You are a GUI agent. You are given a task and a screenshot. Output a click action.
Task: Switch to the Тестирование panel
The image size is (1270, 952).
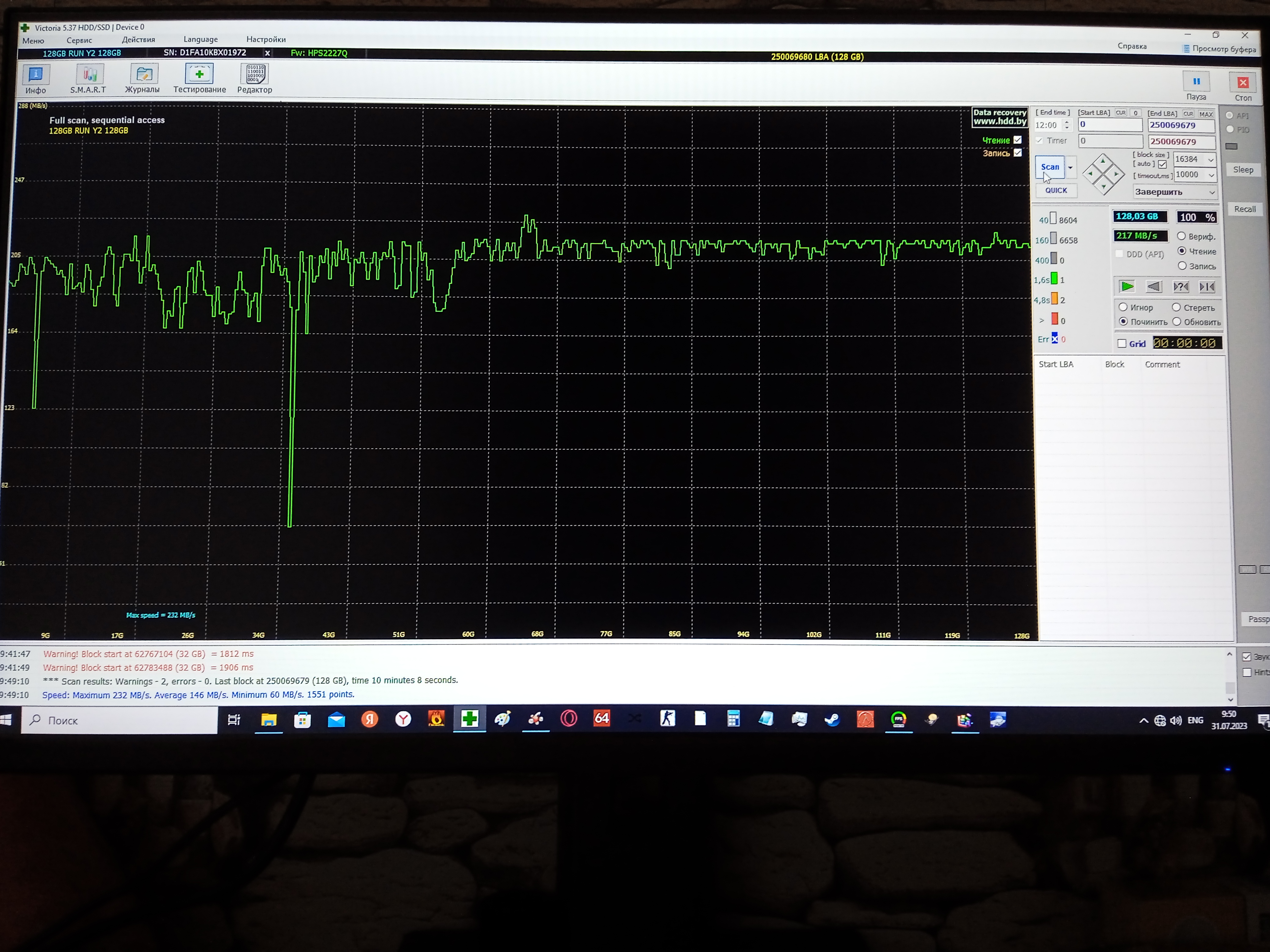199,79
